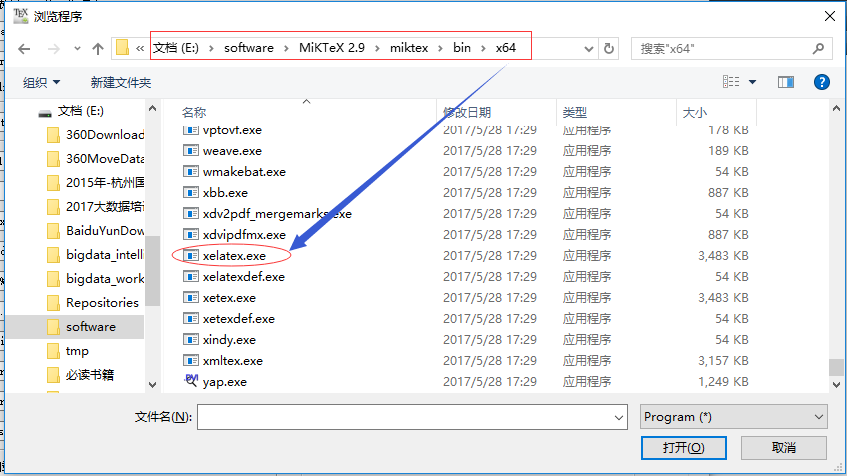Click the folder icon in address bar
This screenshot has width=847, height=476.
[122, 48]
